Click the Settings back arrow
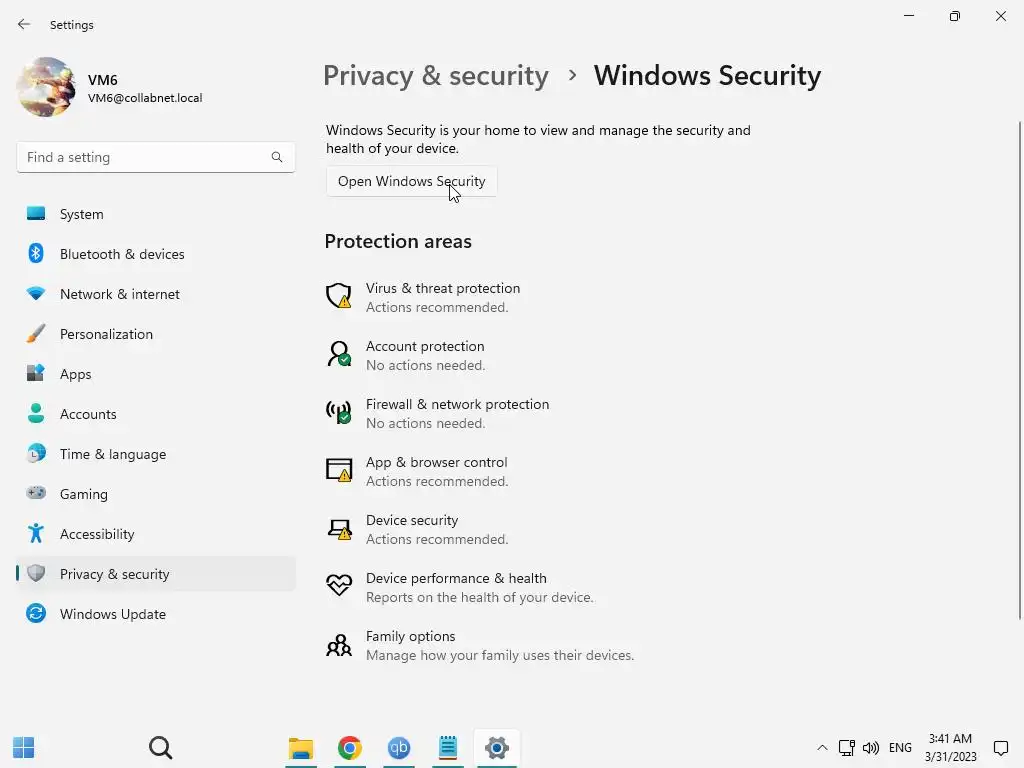 pyautogui.click(x=24, y=24)
